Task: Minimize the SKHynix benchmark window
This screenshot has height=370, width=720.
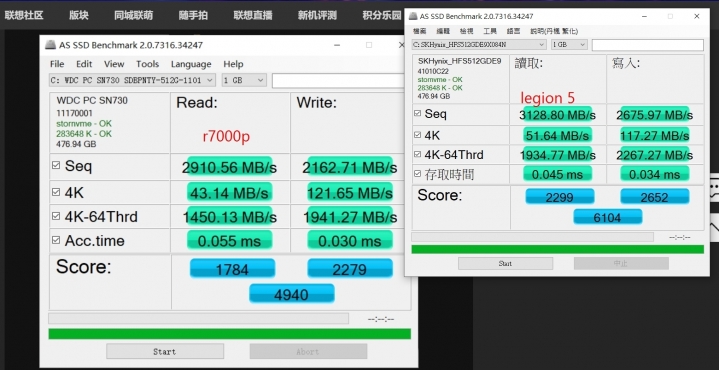Action: [x=645, y=16]
